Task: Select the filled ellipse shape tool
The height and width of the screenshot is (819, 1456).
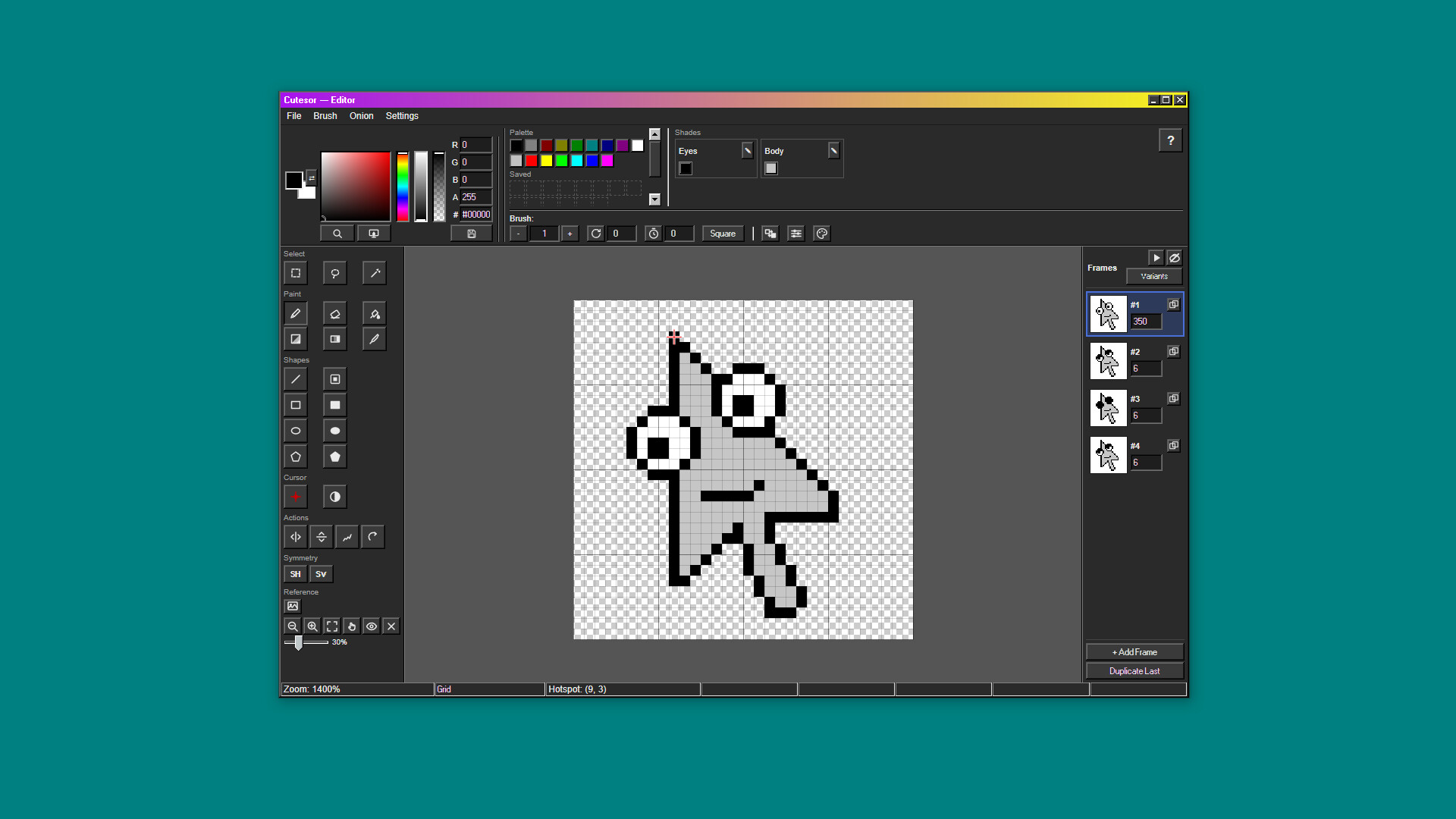Action: coord(335,431)
